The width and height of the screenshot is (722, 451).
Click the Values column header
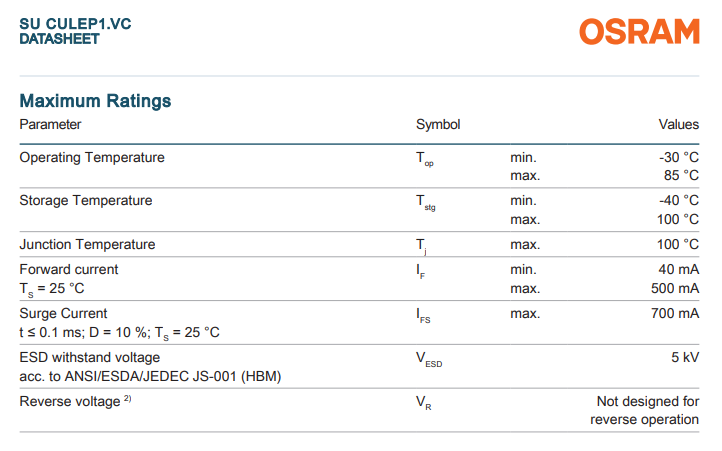[678, 125]
